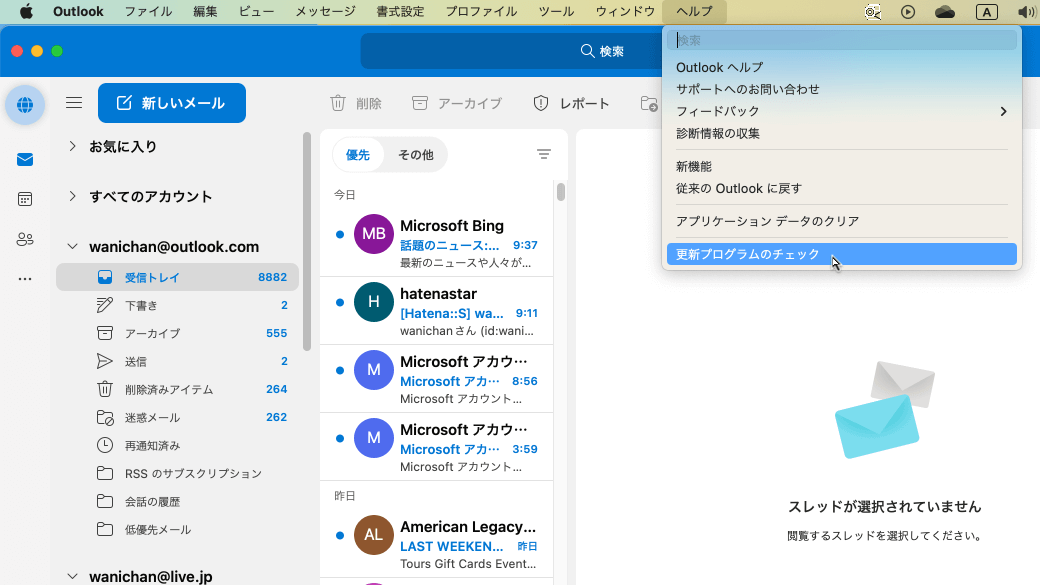
Task: Click the Archive box icon in toolbar
Action: [x=420, y=103]
